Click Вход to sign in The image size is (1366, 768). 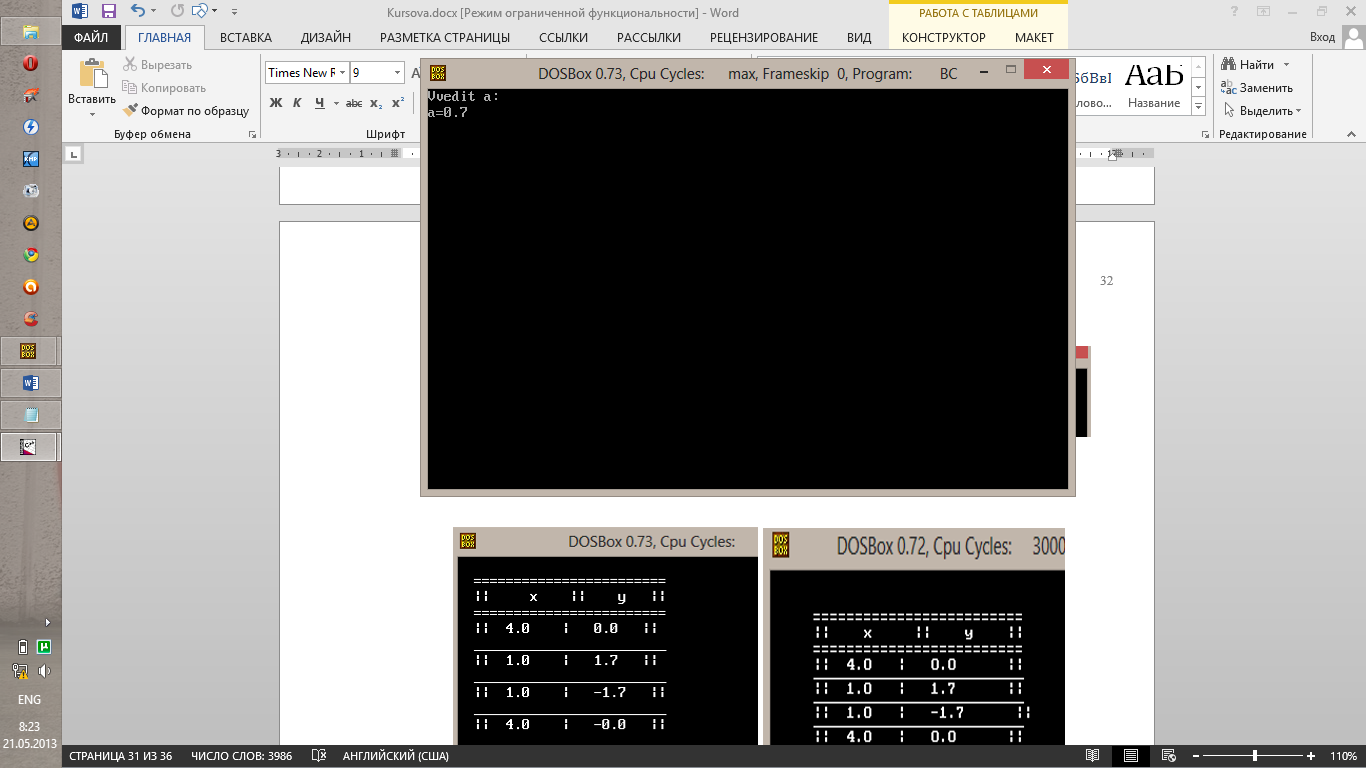[x=1322, y=37]
